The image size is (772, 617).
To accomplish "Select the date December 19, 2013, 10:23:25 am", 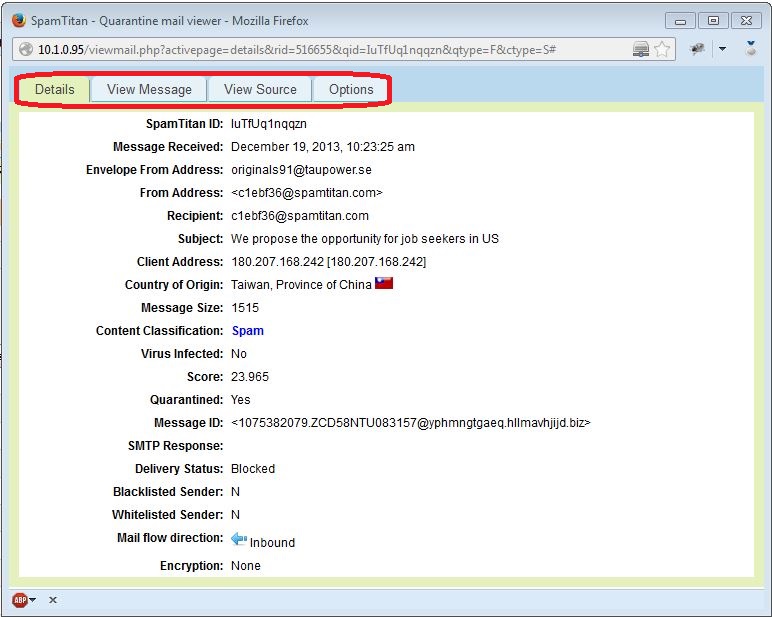I will pyautogui.click(x=323, y=147).
